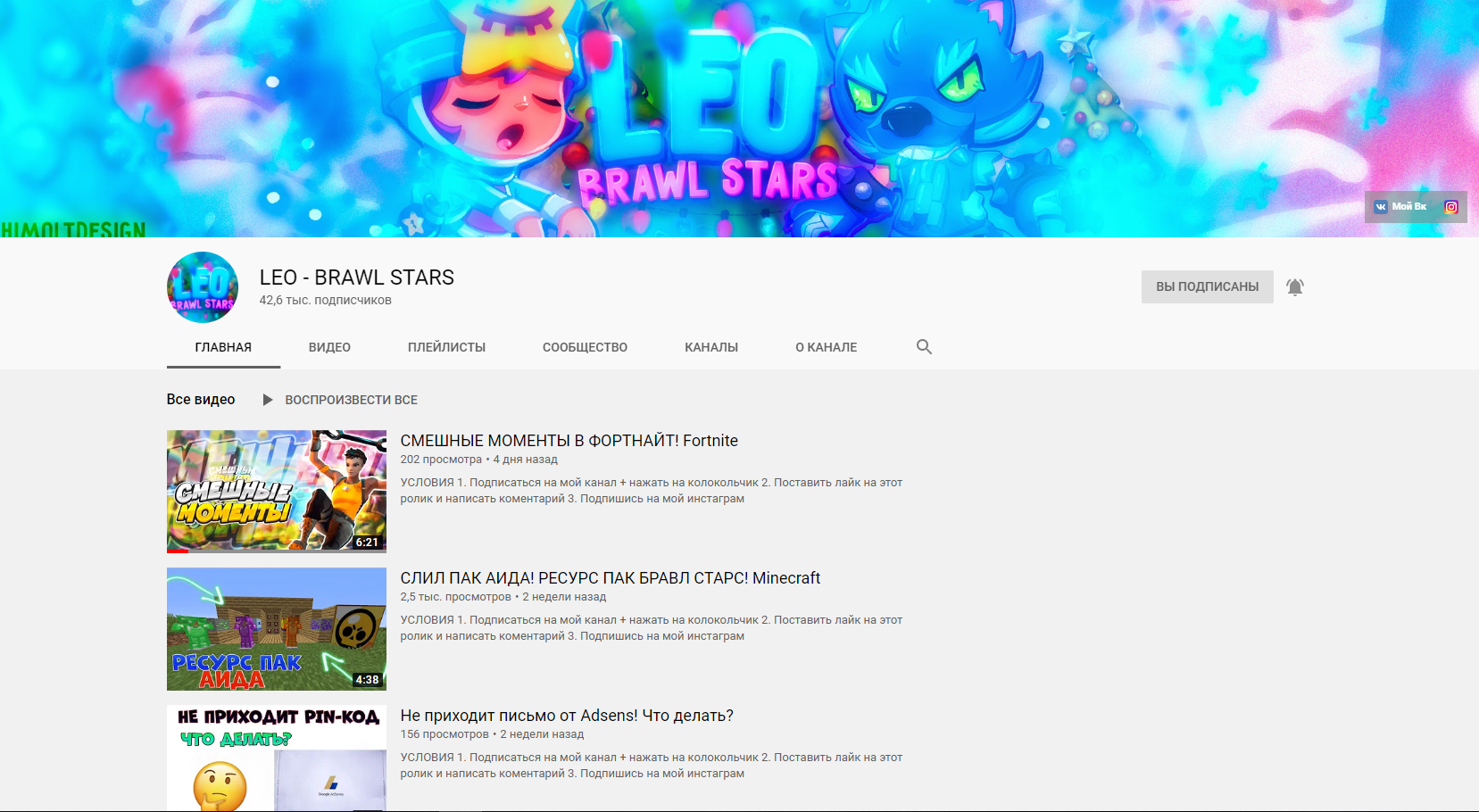The image size is (1479, 812).
Task: Open the Мой Вк banner link
Action: coord(1409,207)
